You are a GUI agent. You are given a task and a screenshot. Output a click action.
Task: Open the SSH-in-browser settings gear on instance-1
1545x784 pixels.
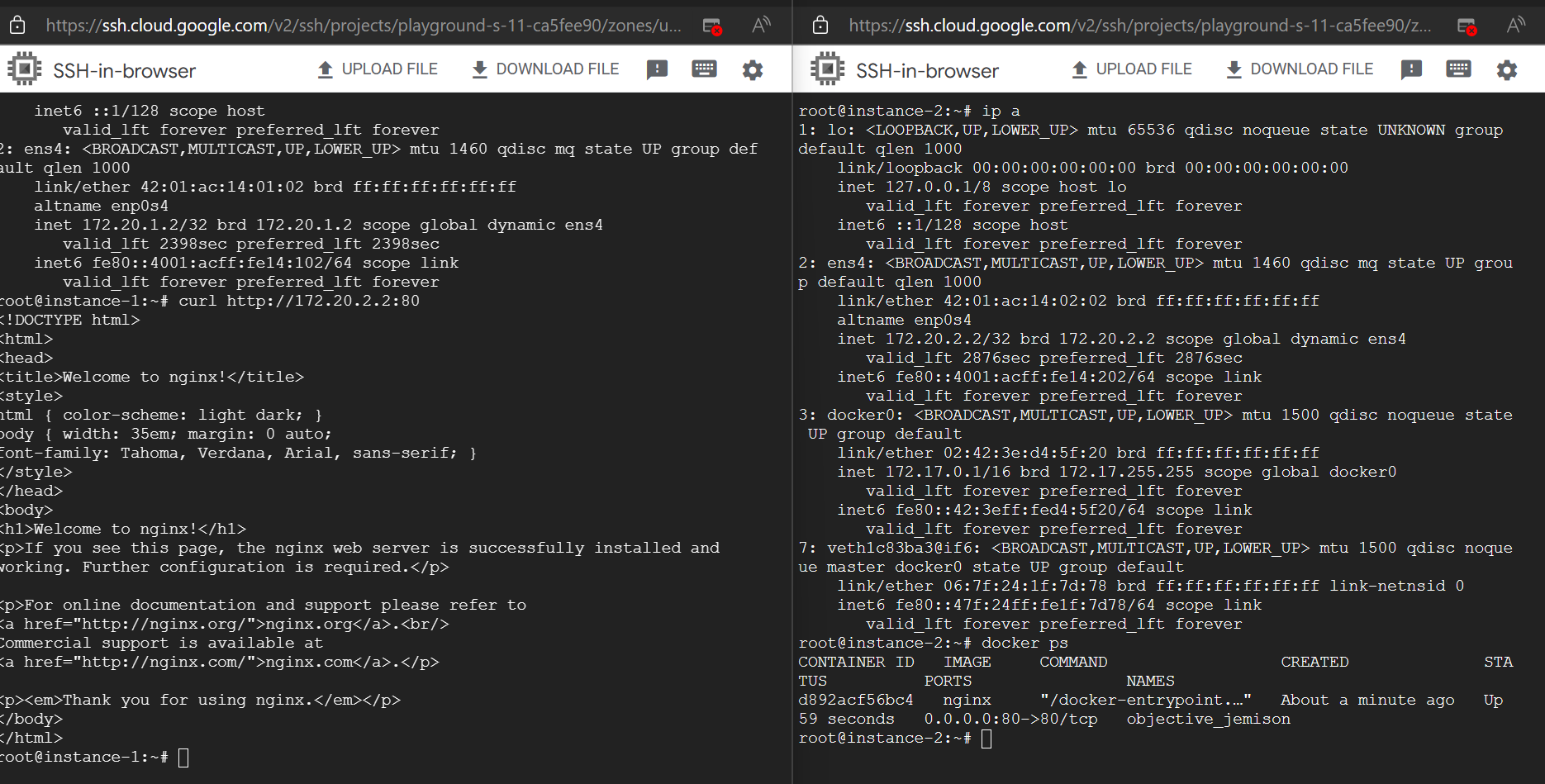752,69
